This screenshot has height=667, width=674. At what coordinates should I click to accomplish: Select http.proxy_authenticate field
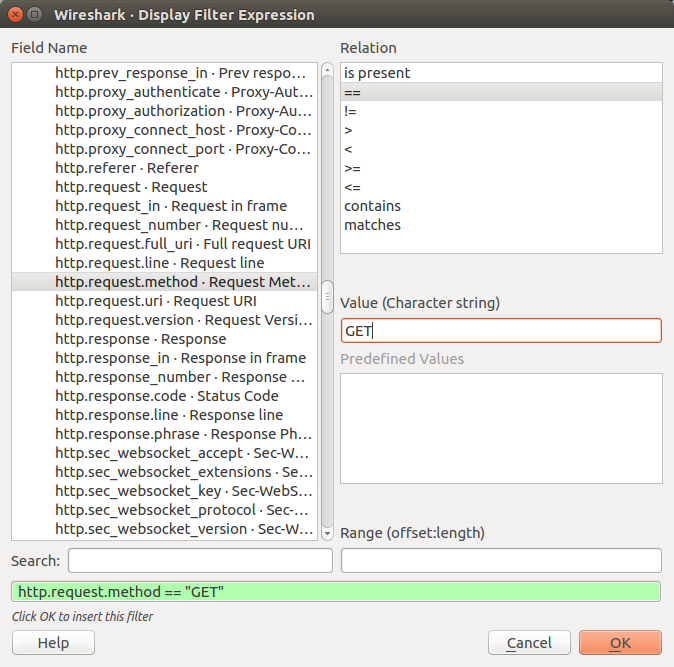click(x=165, y=92)
